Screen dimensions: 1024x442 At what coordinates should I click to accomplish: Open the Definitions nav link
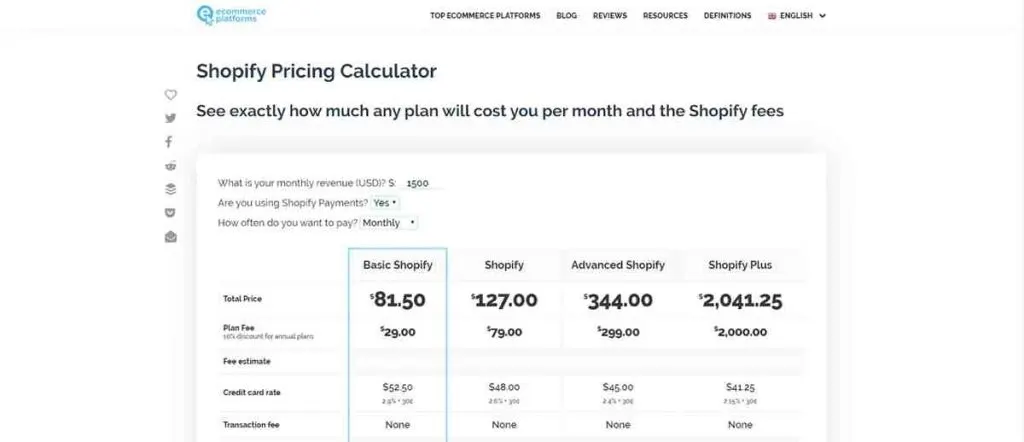(728, 16)
